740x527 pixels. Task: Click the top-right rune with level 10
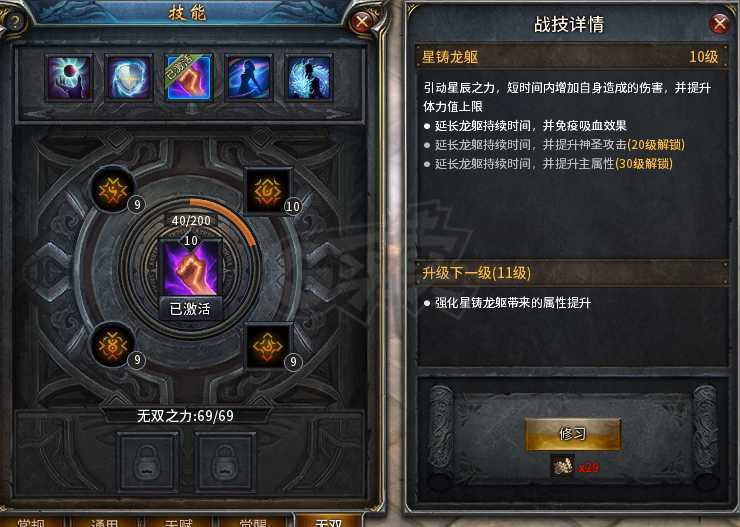click(268, 190)
